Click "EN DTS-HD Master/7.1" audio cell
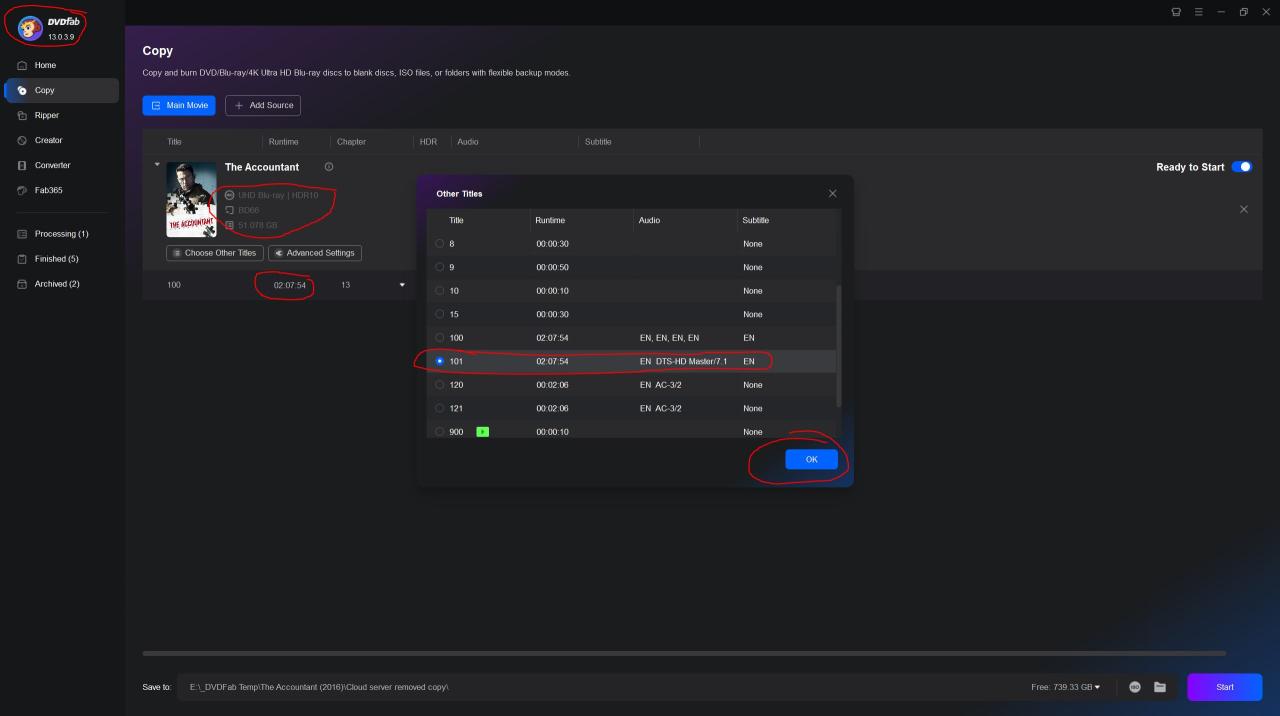Image resolution: width=1280 pixels, height=716 pixels. (x=684, y=361)
